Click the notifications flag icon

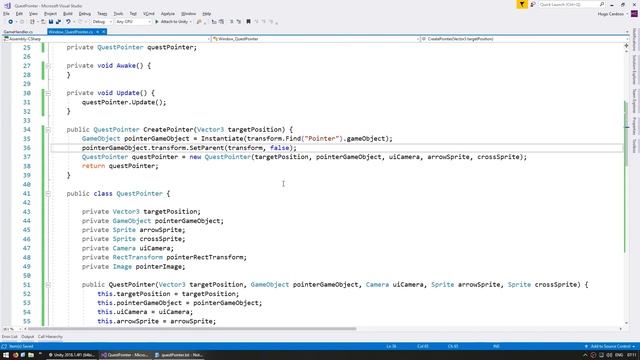tap(522, 4)
